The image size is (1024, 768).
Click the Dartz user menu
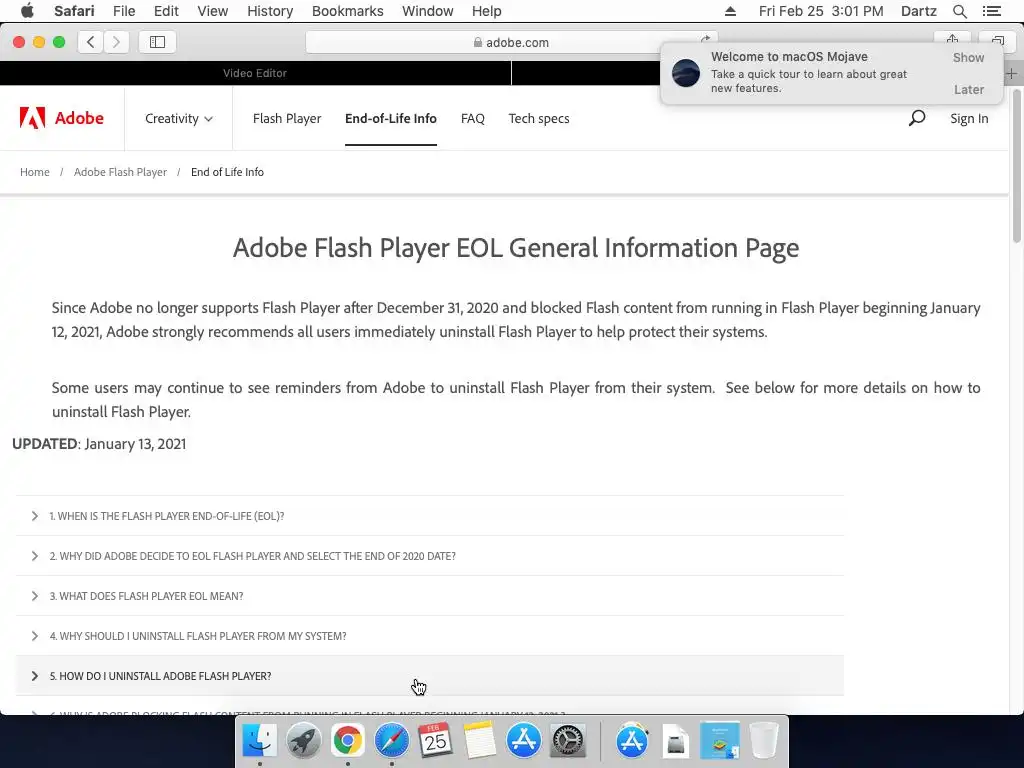pyautogui.click(x=918, y=11)
